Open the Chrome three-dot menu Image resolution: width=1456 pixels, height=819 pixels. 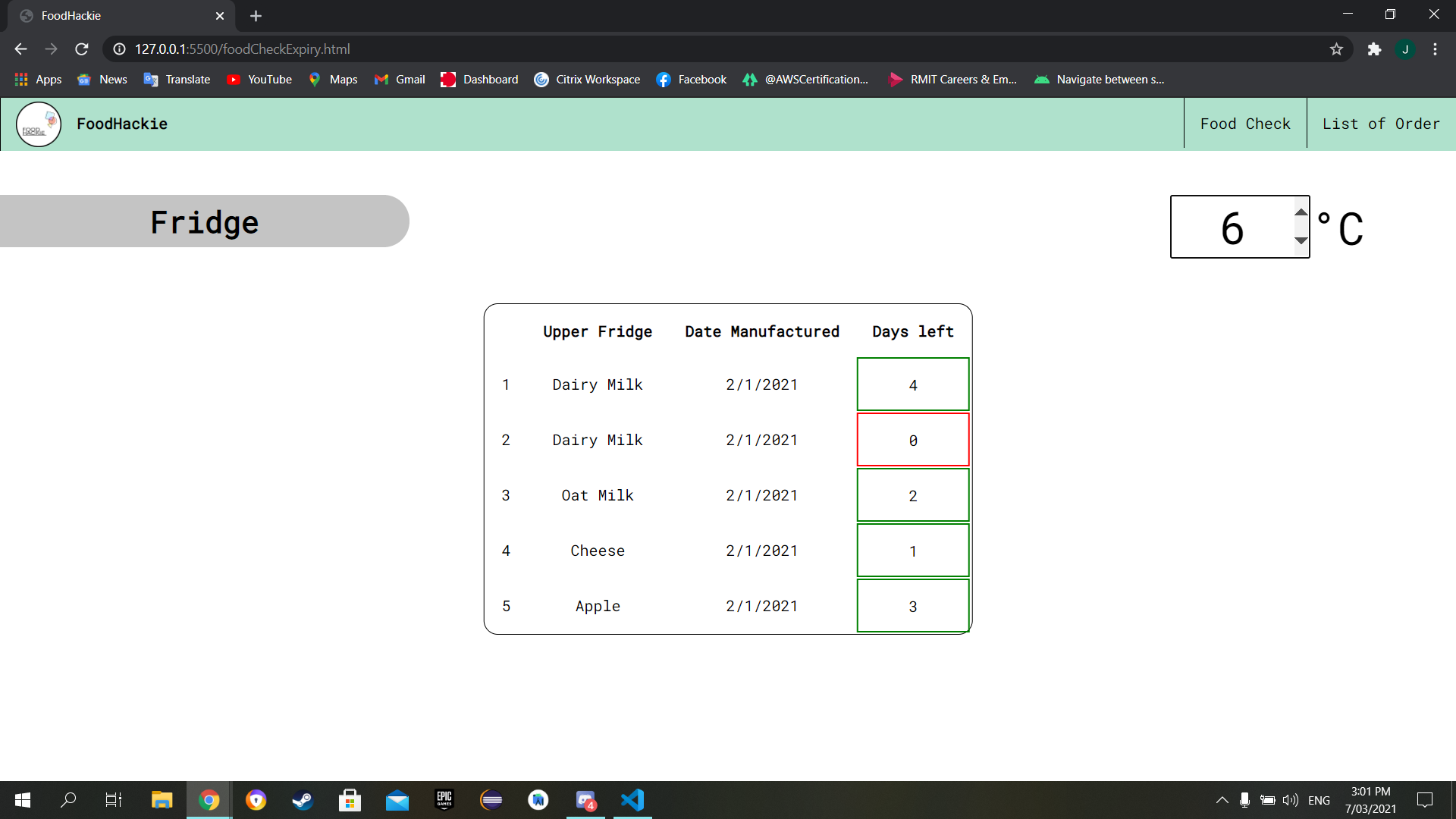1435,49
